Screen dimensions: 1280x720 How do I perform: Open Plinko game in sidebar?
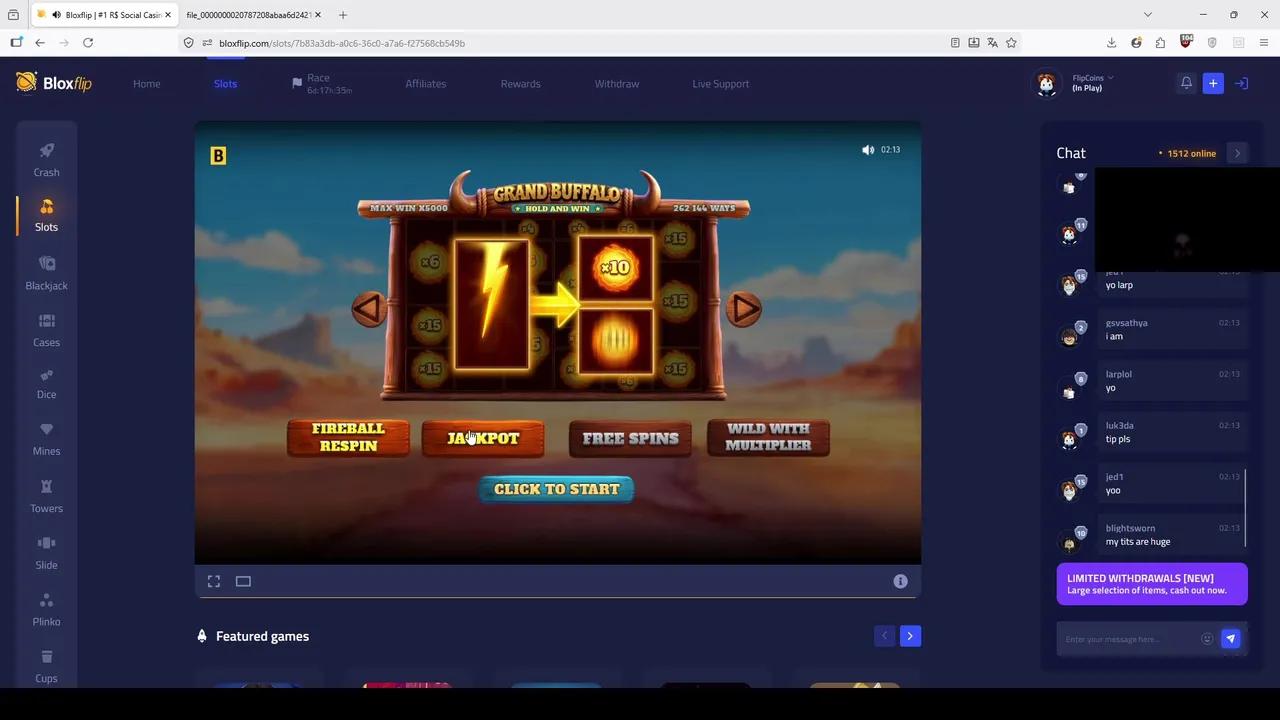point(46,610)
